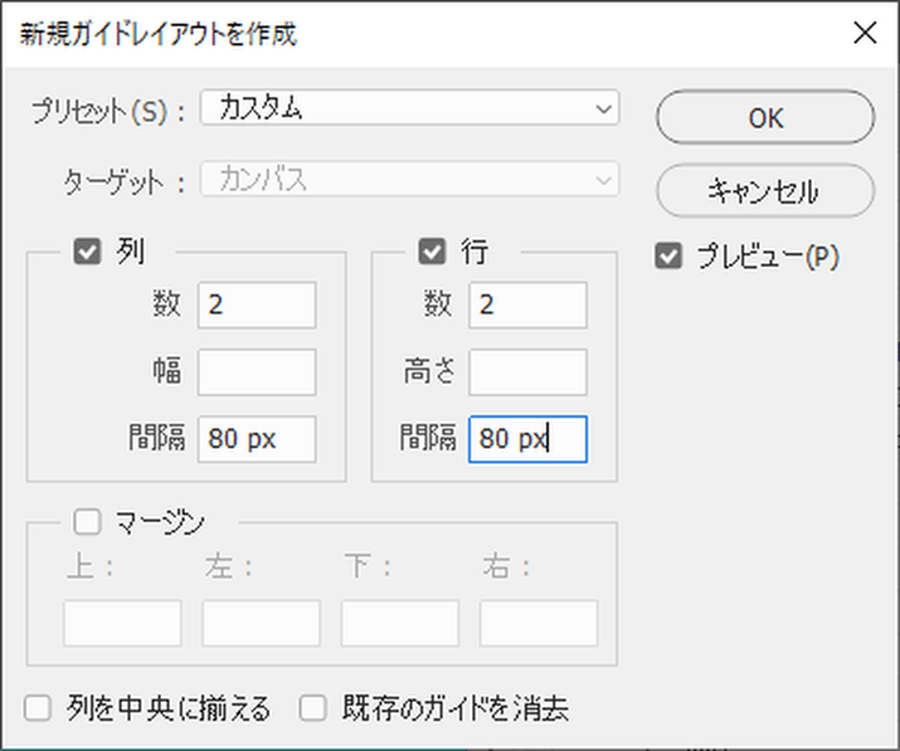Image resolution: width=900 pixels, height=751 pixels.
Task: Check 列を中央に揃える option
Action: (39, 709)
